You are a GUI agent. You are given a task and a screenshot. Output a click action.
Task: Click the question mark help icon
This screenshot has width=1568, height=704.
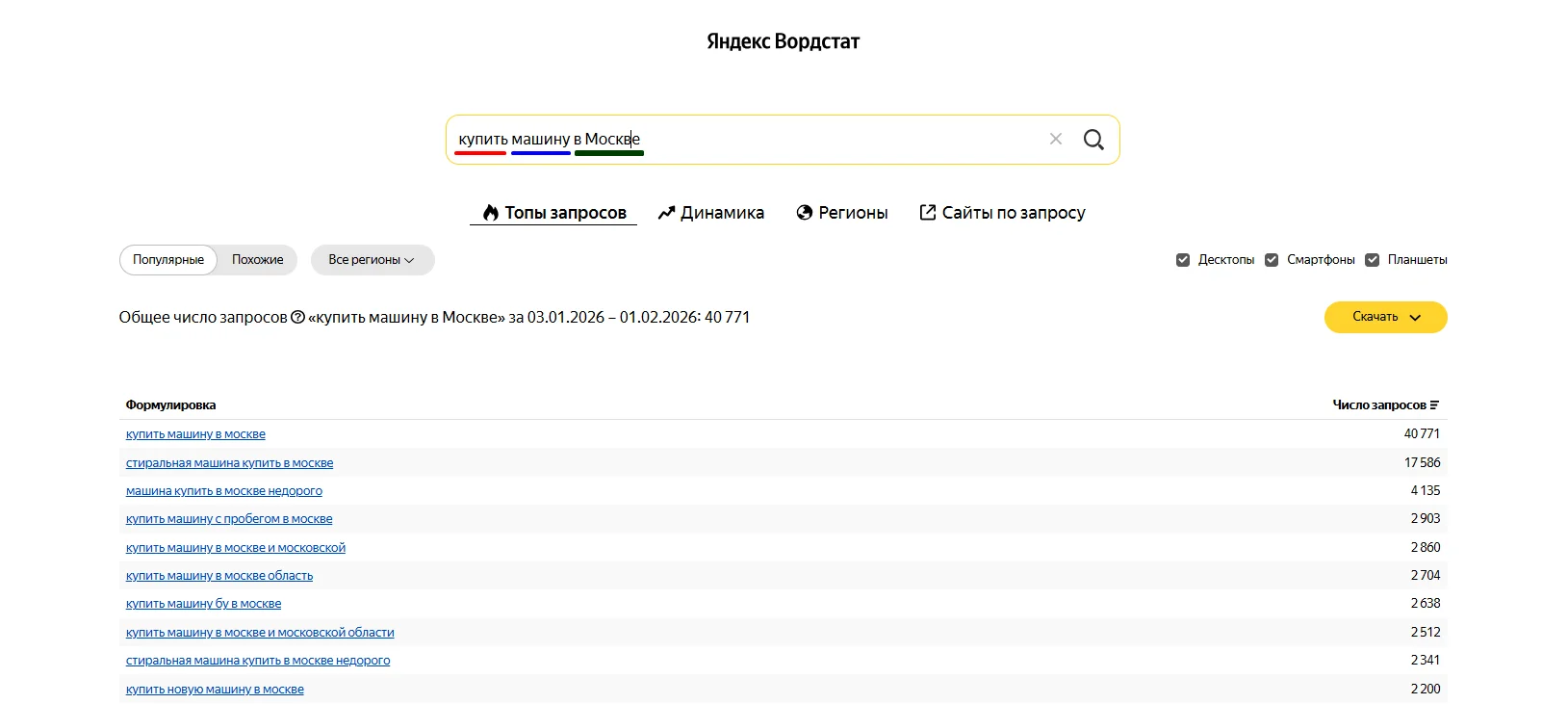297,318
